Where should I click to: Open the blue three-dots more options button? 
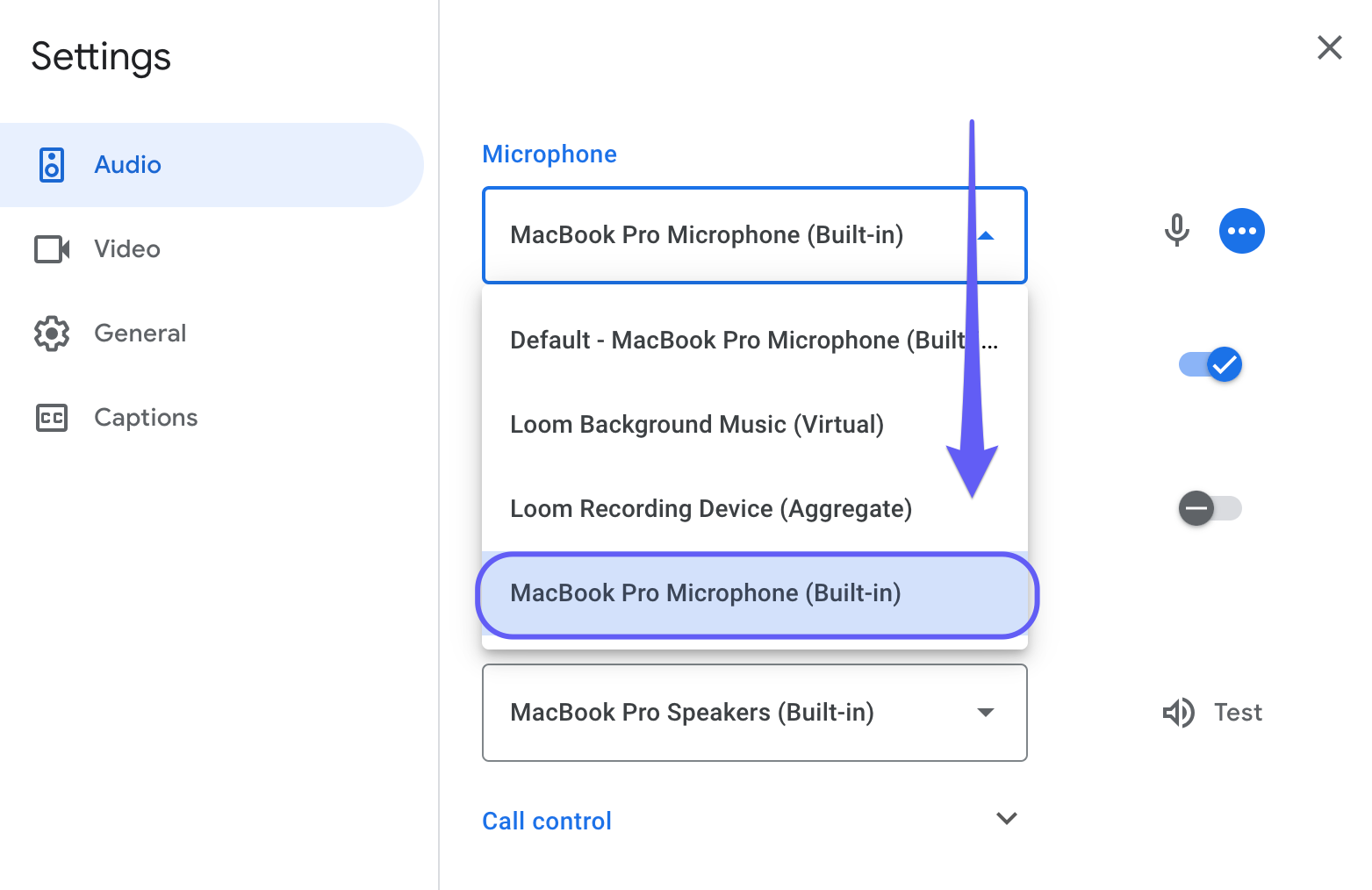tap(1241, 231)
